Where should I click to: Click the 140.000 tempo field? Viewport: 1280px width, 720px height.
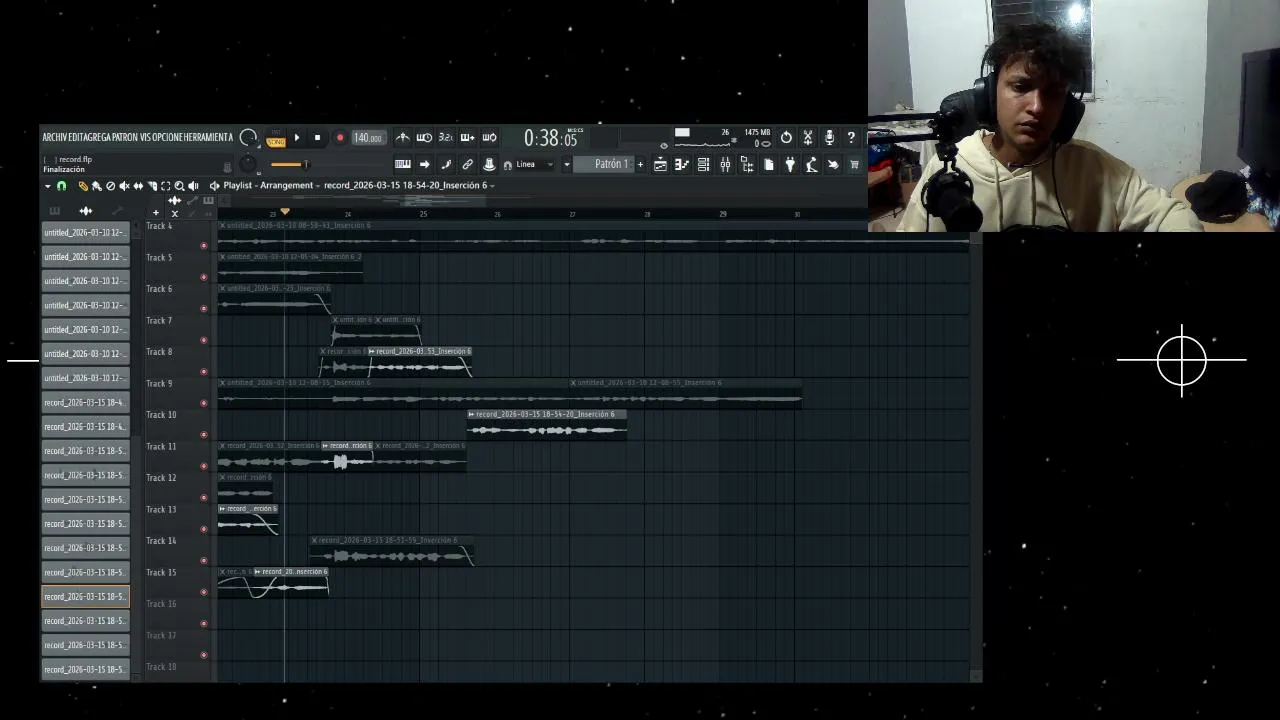pyautogui.click(x=368, y=138)
